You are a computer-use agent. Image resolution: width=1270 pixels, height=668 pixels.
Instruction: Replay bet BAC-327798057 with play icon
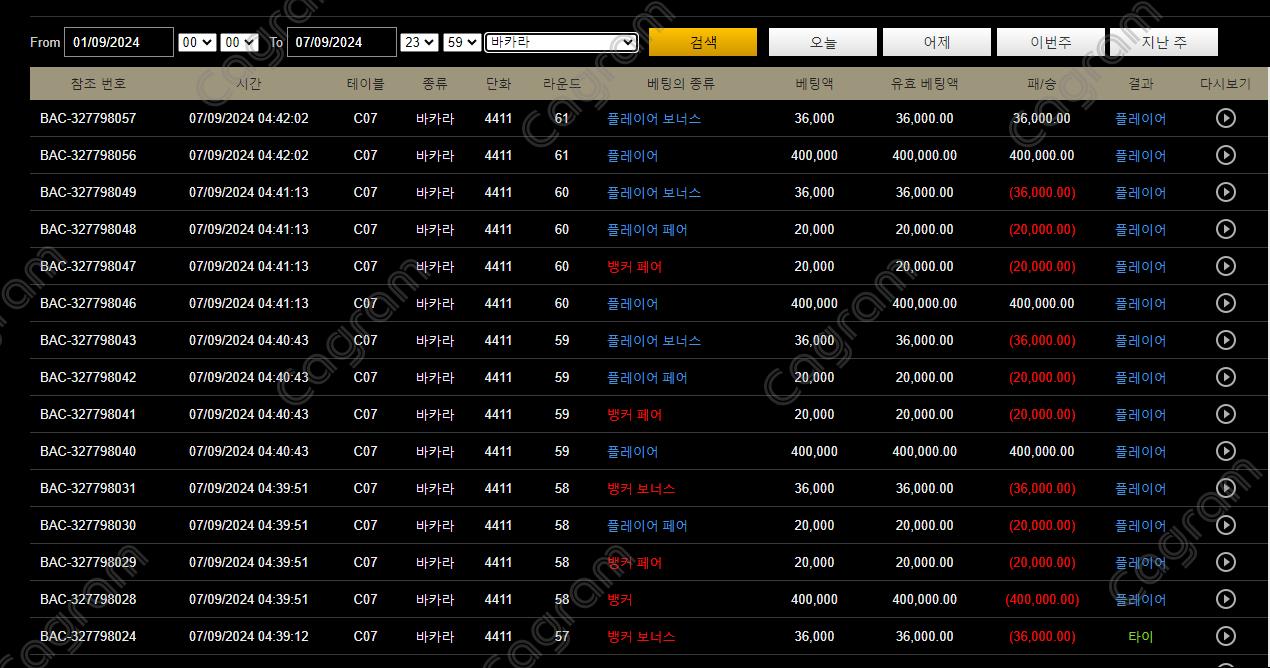click(x=1225, y=118)
